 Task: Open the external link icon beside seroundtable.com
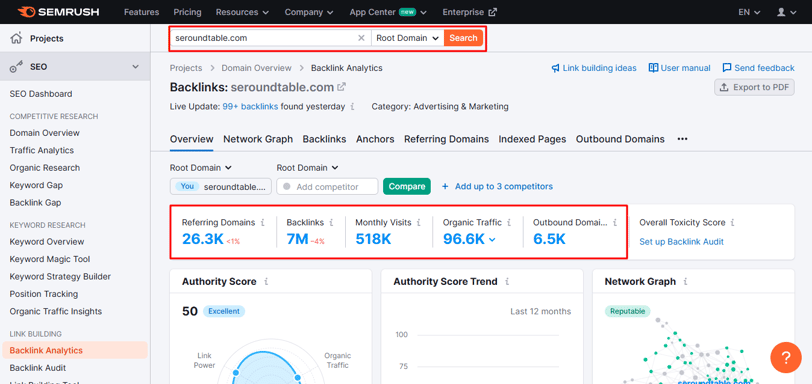342,87
